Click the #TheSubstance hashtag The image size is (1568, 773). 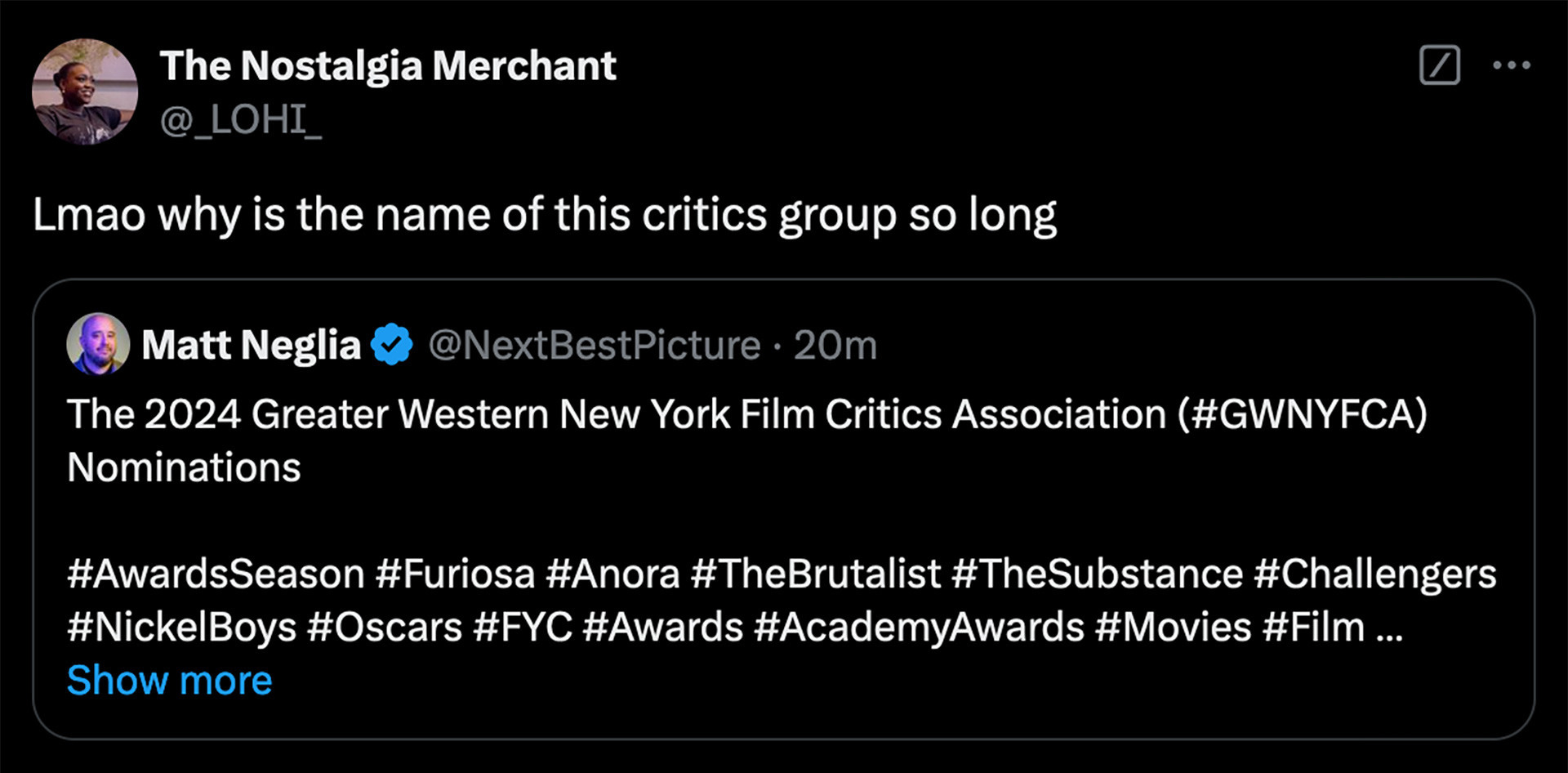[1097, 574]
